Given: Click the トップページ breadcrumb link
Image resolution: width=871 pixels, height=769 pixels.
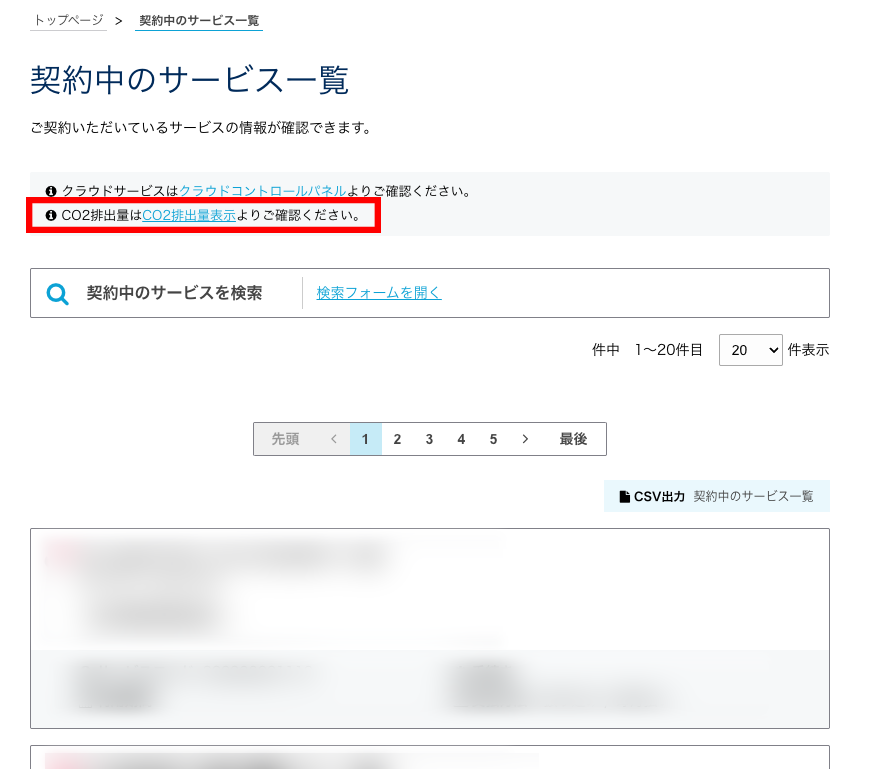Looking at the screenshot, I should click(x=68, y=21).
